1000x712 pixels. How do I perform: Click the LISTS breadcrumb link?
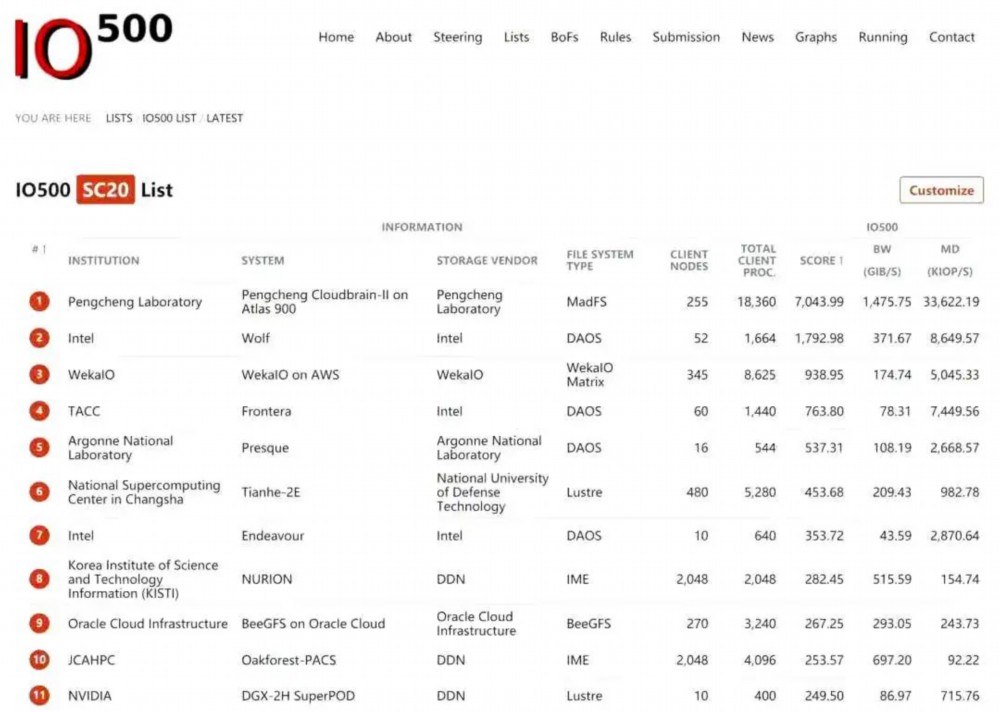point(119,118)
